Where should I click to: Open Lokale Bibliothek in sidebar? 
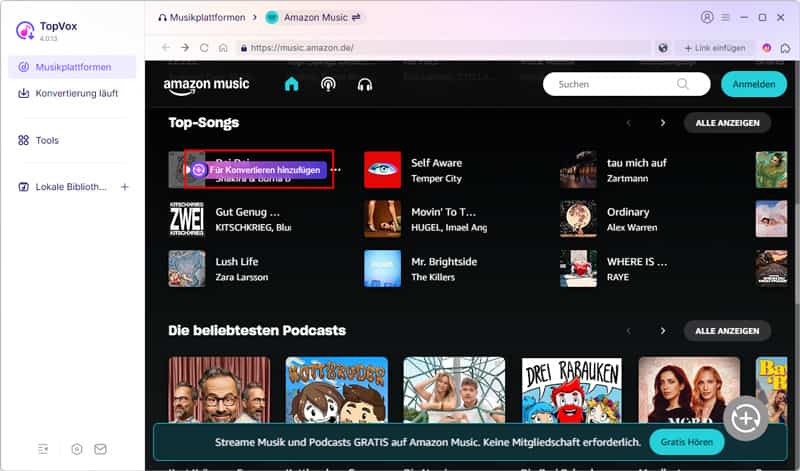coord(62,187)
